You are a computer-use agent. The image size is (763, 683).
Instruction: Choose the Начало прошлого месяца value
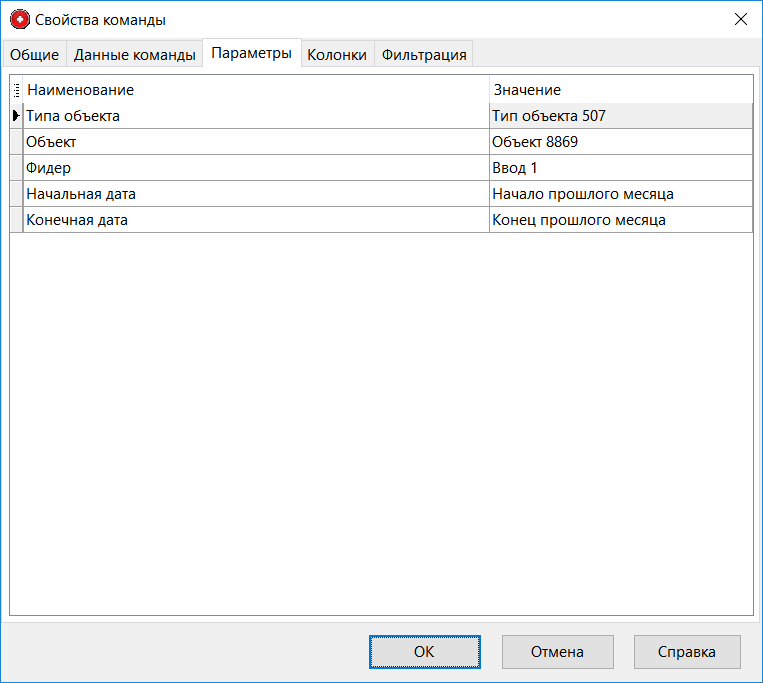(x=620, y=194)
